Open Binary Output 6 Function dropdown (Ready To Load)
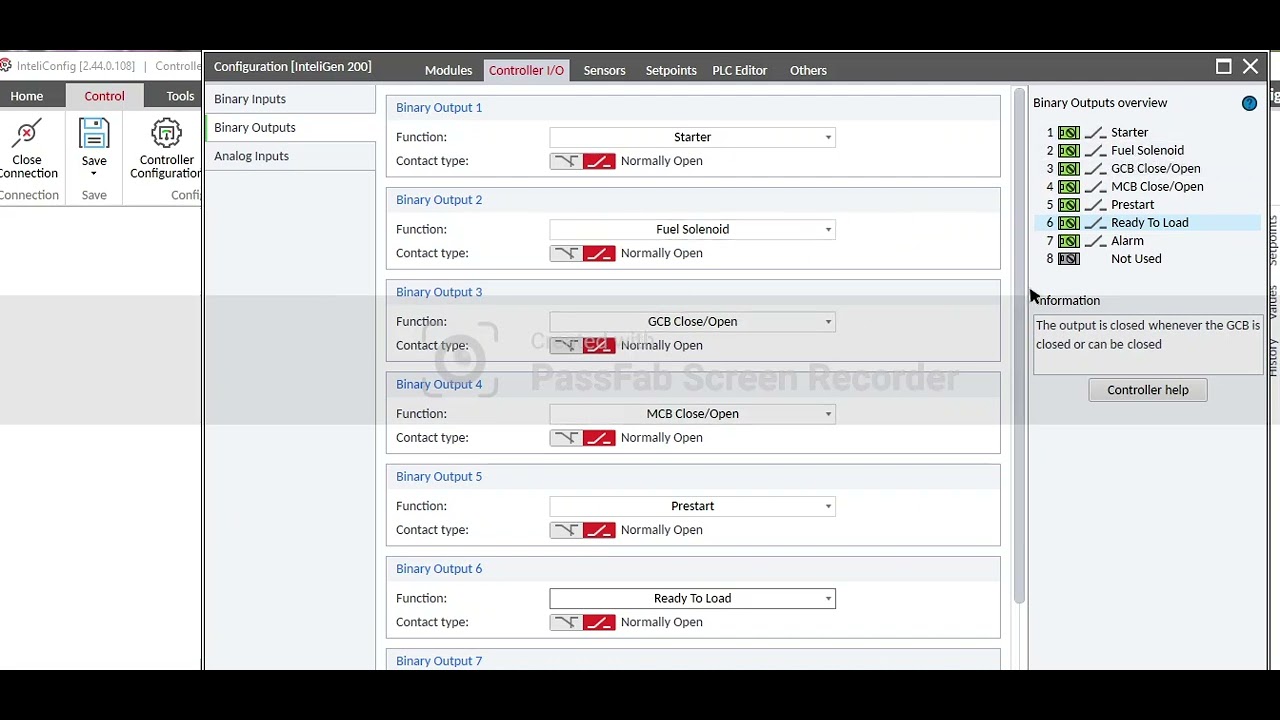The height and width of the screenshot is (720, 1280). click(x=692, y=598)
